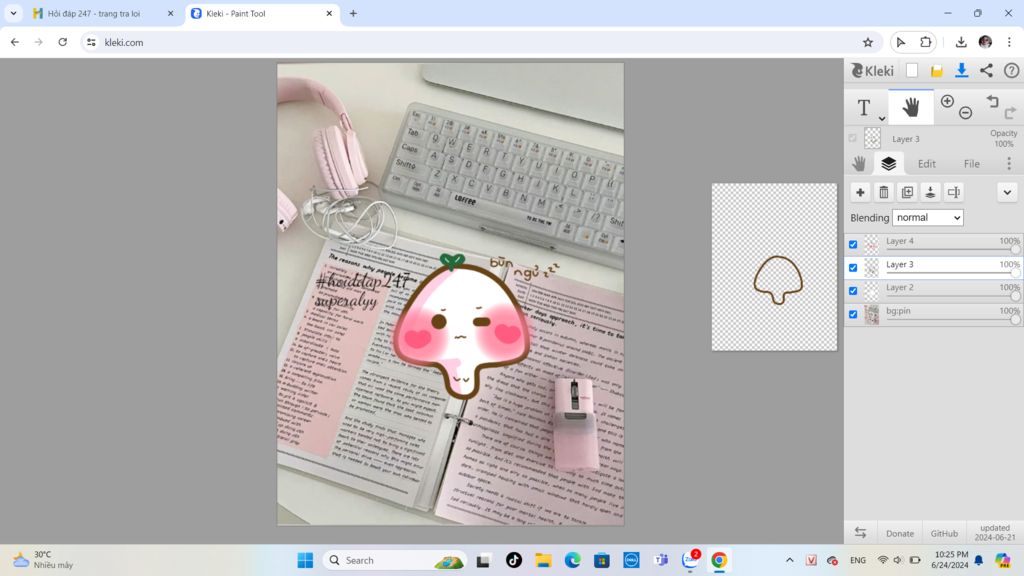Open the File tab
The height and width of the screenshot is (576, 1024).
(972, 164)
